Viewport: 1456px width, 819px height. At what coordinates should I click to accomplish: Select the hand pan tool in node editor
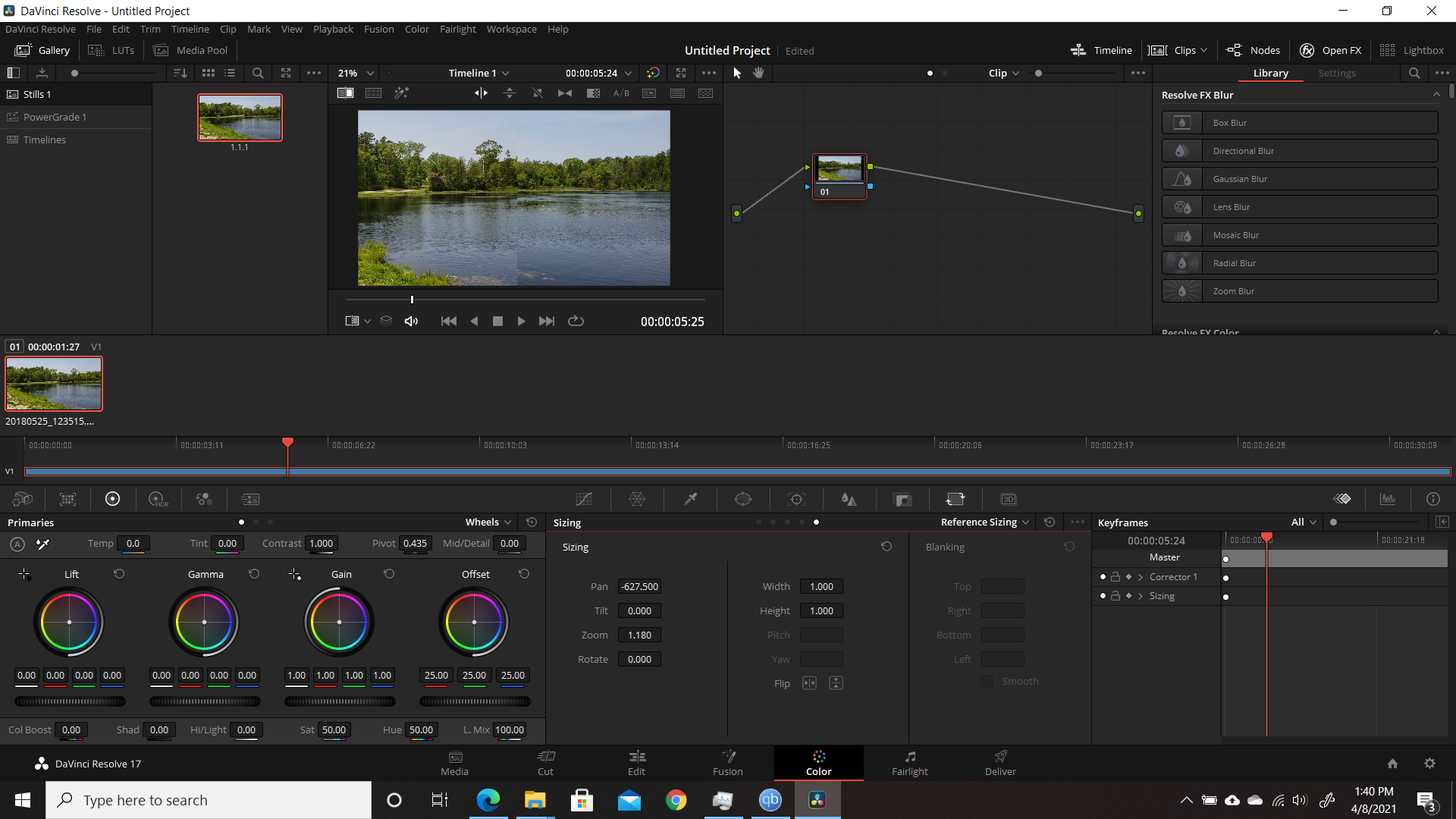(758, 73)
